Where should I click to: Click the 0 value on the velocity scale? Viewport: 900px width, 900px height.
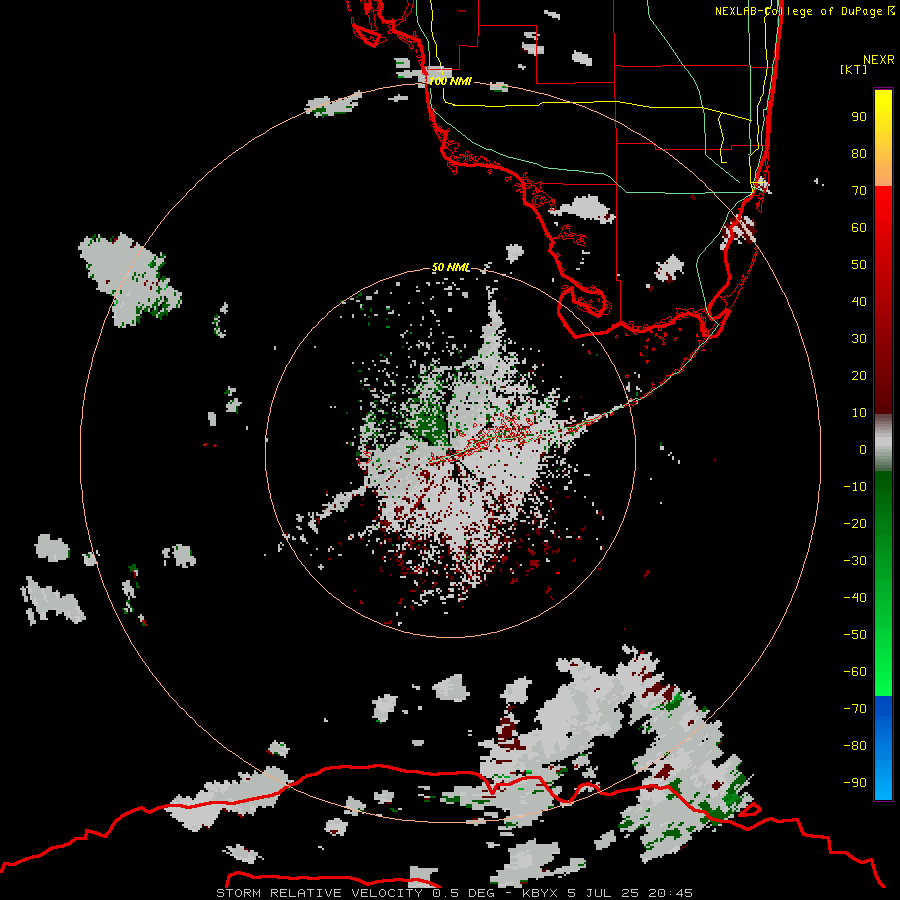pos(863,449)
